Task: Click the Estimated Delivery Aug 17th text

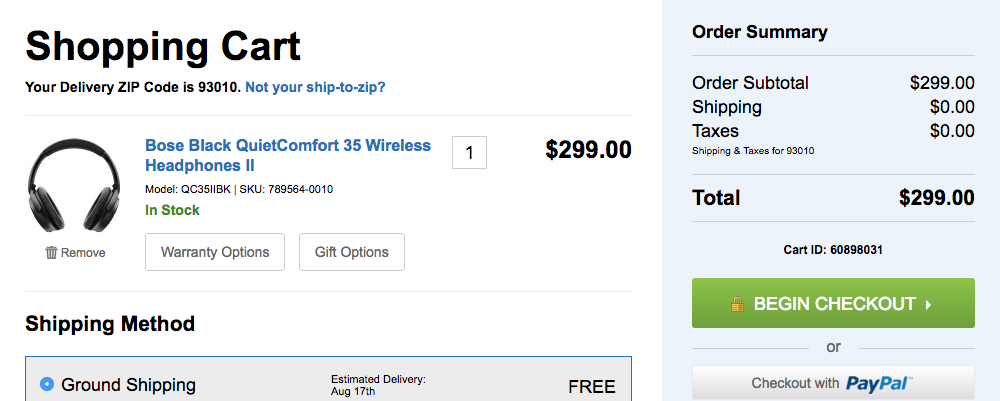Action: click(378, 385)
